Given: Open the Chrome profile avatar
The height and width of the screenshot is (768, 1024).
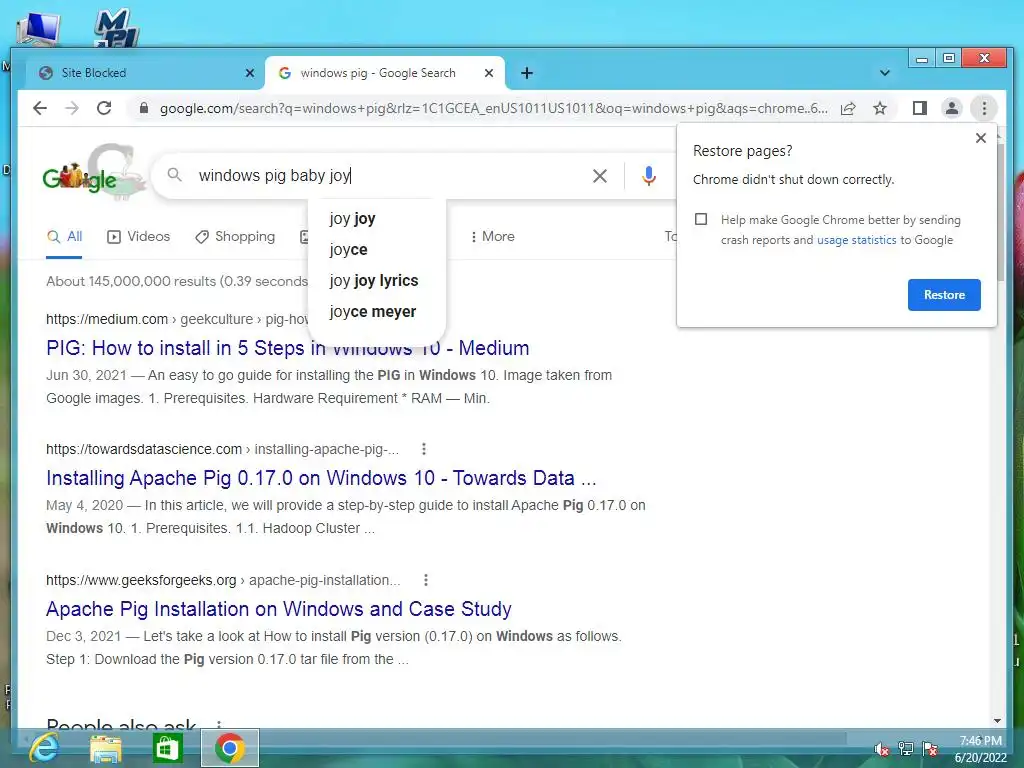Looking at the screenshot, I should tap(952, 108).
